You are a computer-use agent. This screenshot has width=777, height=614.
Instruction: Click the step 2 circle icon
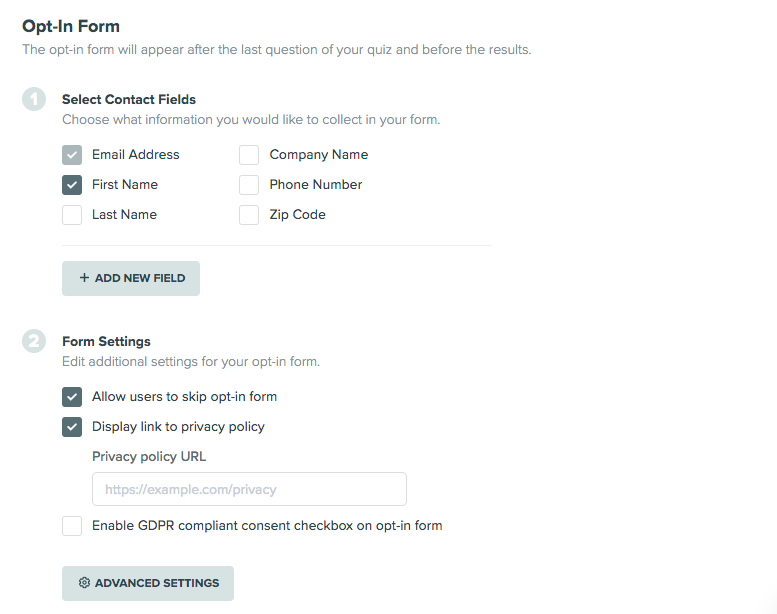pos(34,341)
